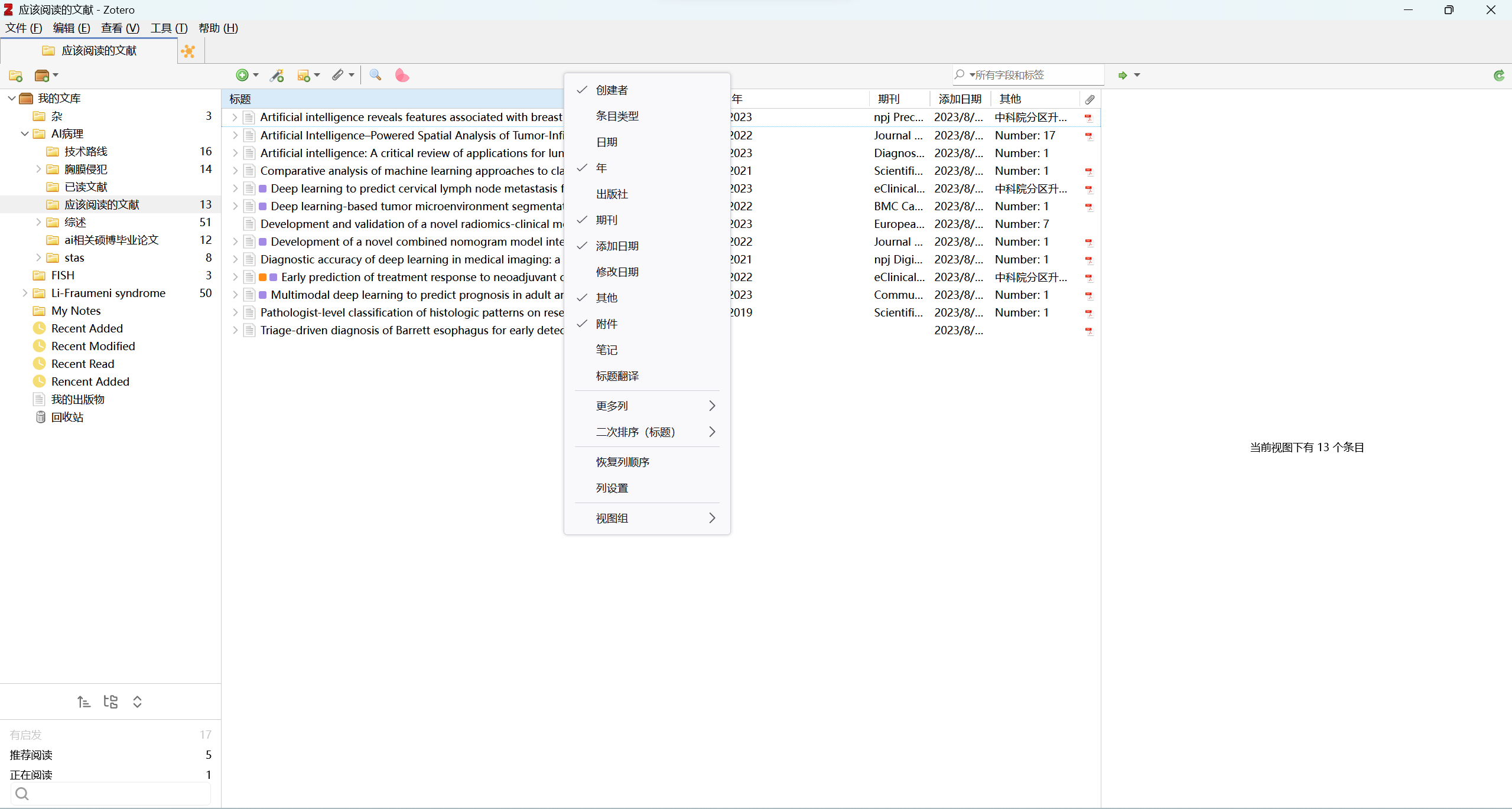Enable the 日期 column
1512x809 pixels.
607,142
